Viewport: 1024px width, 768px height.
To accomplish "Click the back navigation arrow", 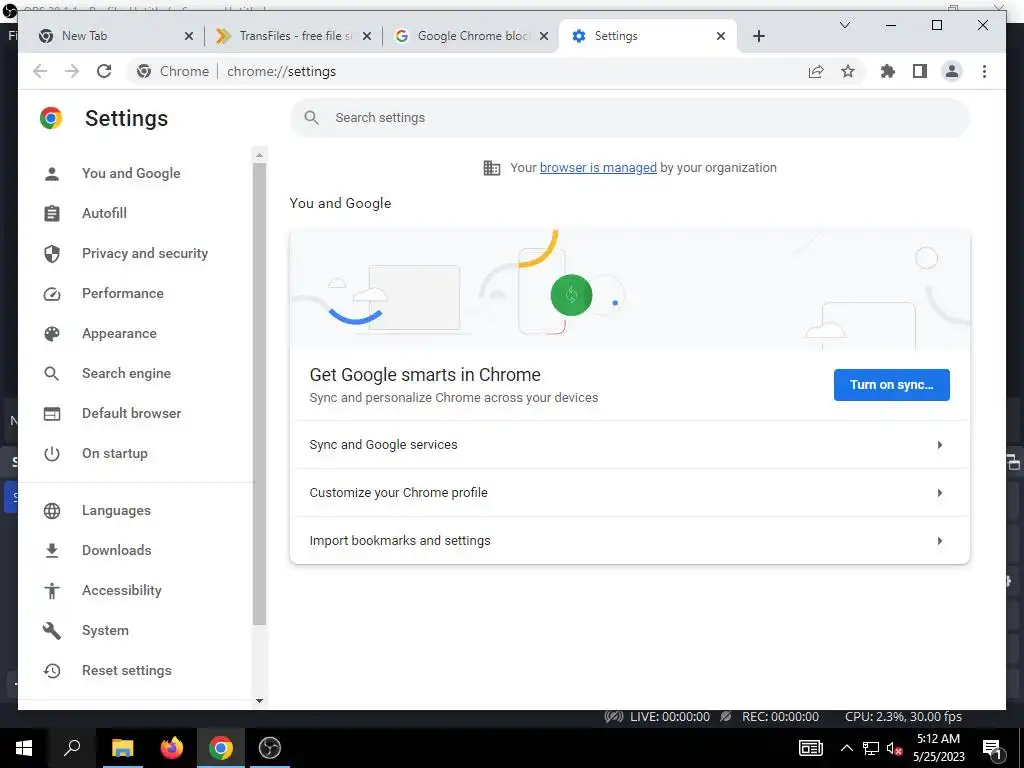I will 40,71.
